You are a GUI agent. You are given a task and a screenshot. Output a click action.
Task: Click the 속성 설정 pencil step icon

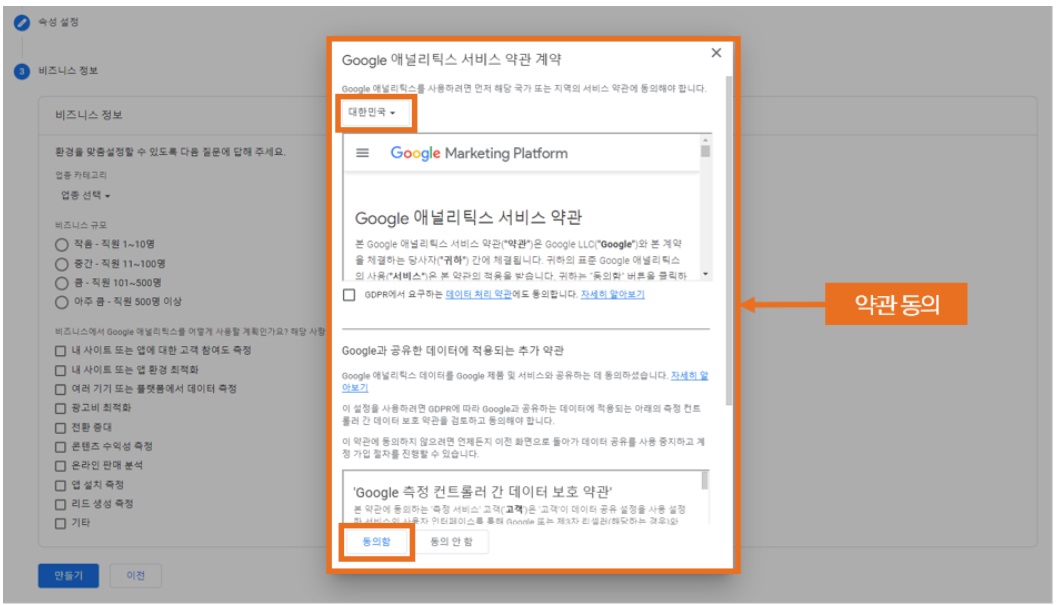tap(22, 22)
